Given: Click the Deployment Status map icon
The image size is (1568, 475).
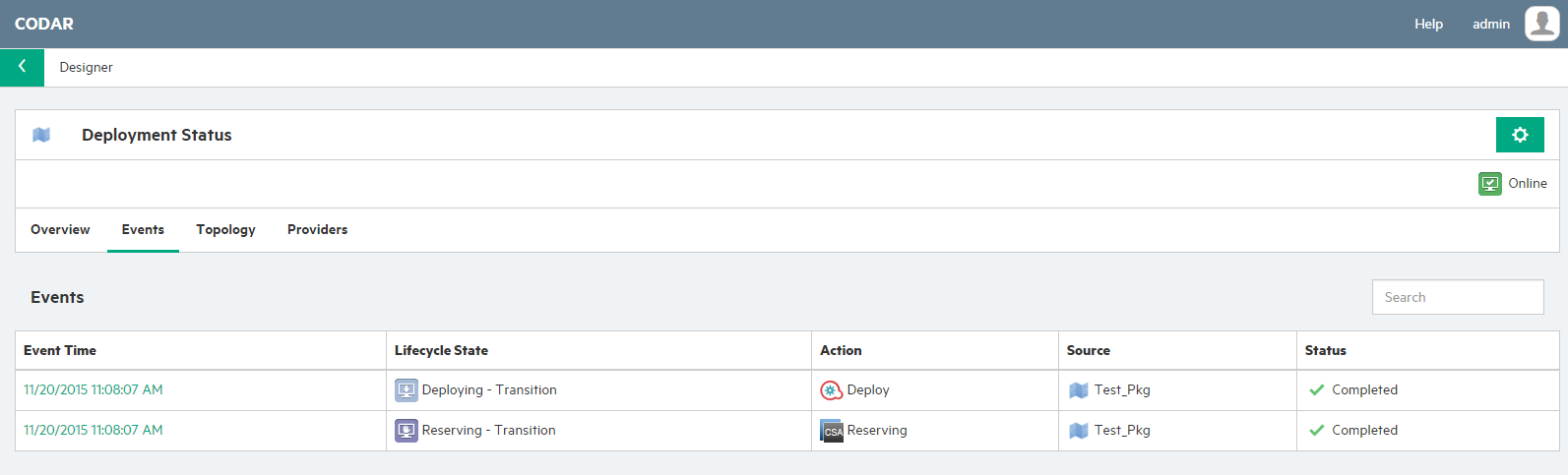Looking at the screenshot, I should coord(41,135).
